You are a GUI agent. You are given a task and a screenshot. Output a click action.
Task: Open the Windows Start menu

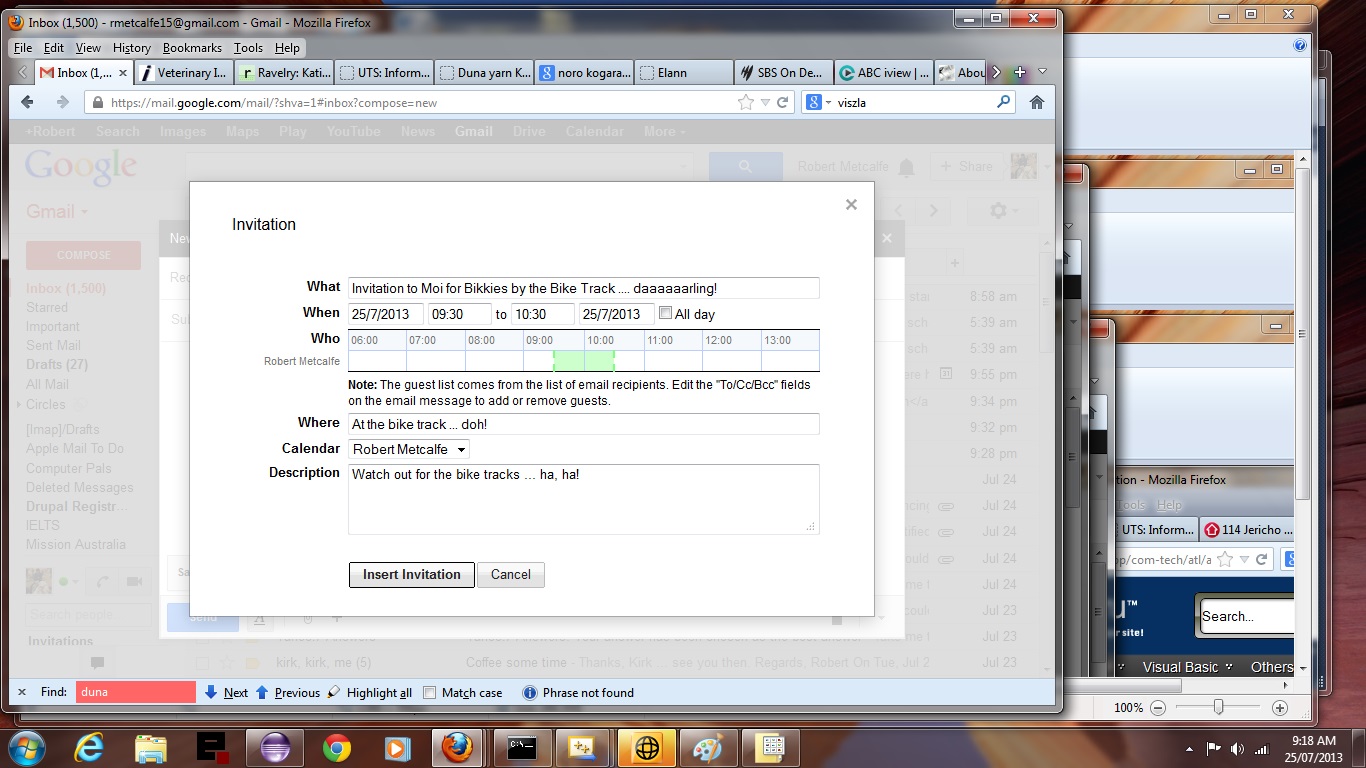tap(26, 747)
